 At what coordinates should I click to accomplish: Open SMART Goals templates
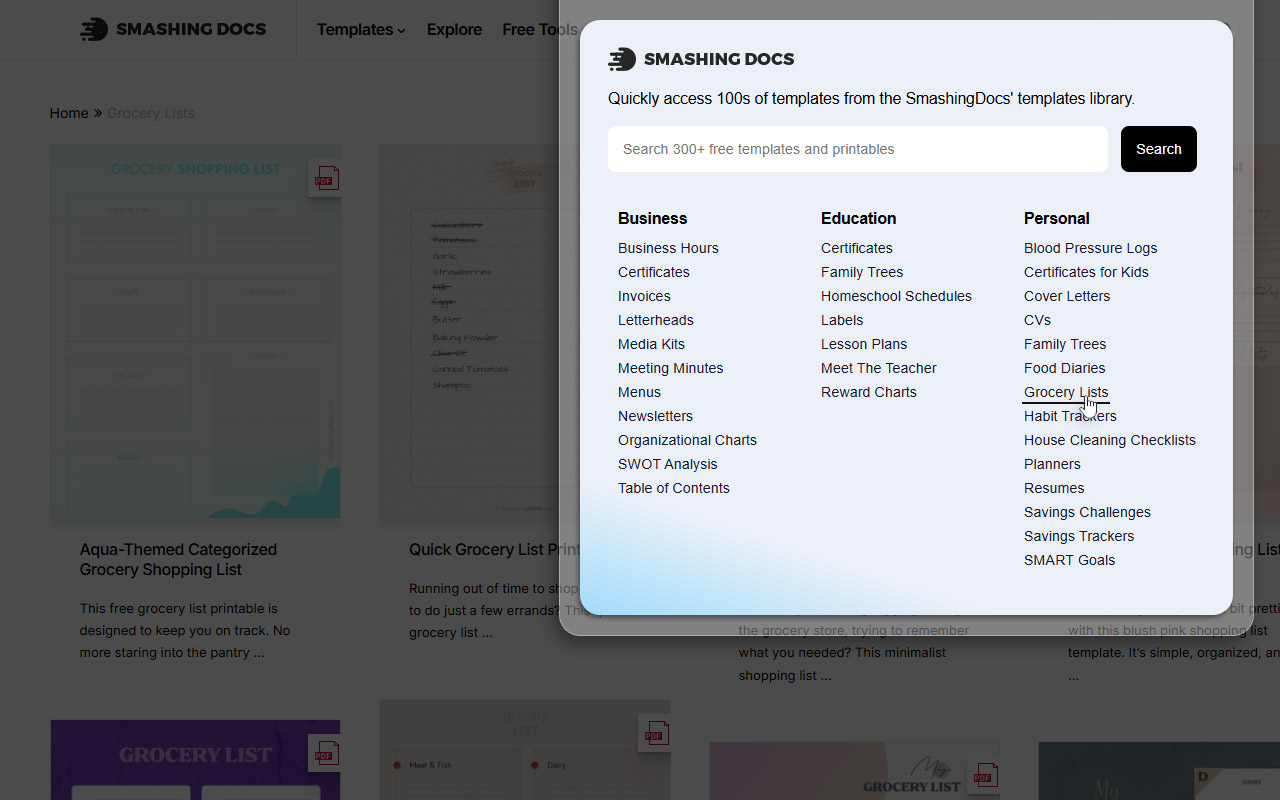pyautogui.click(x=1070, y=560)
